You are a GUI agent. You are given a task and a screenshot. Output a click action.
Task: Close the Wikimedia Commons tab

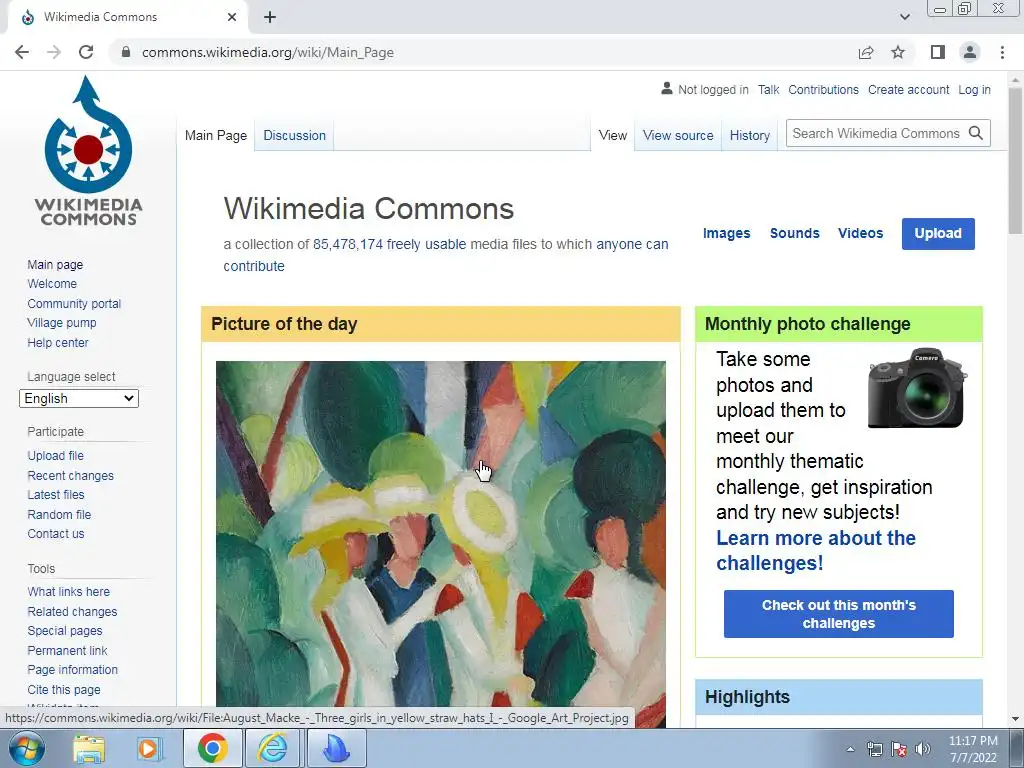pyautogui.click(x=232, y=17)
